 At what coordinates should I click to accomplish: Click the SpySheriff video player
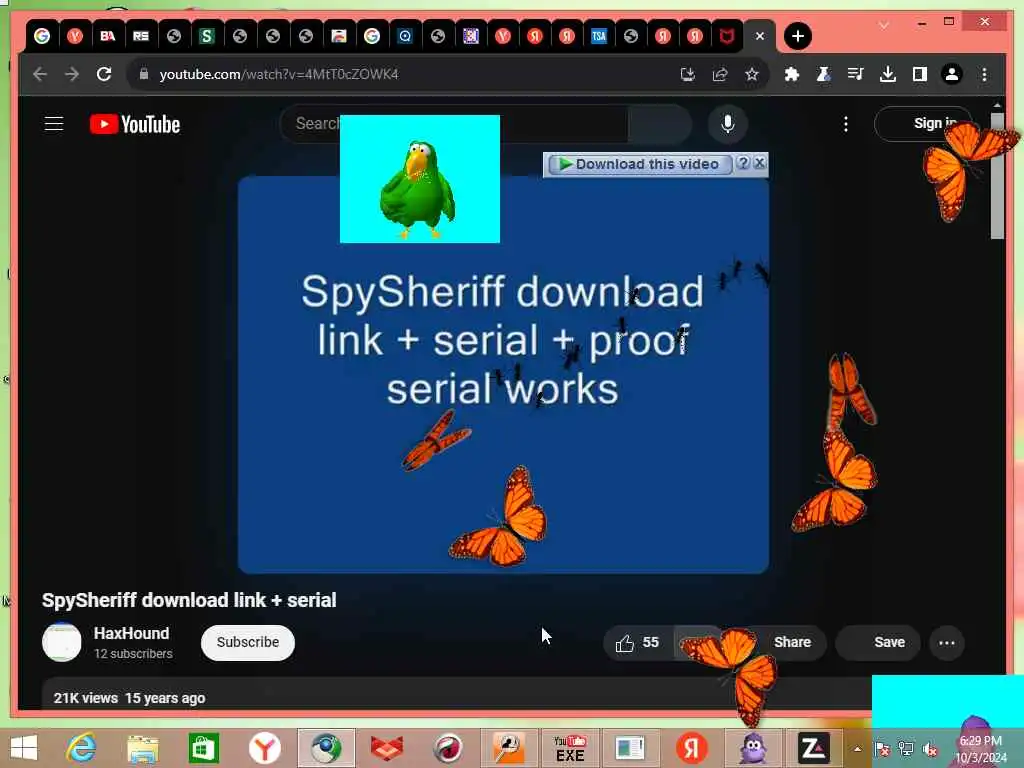pos(503,375)
